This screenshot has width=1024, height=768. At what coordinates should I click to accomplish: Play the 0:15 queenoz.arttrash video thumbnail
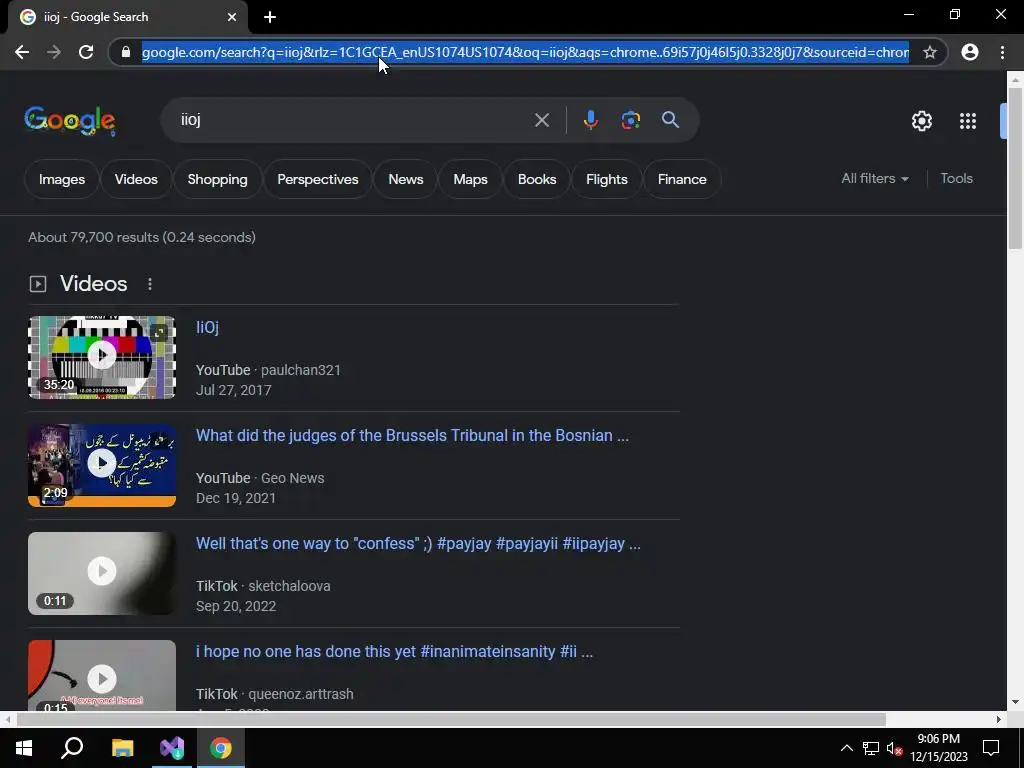click(102, 675)
